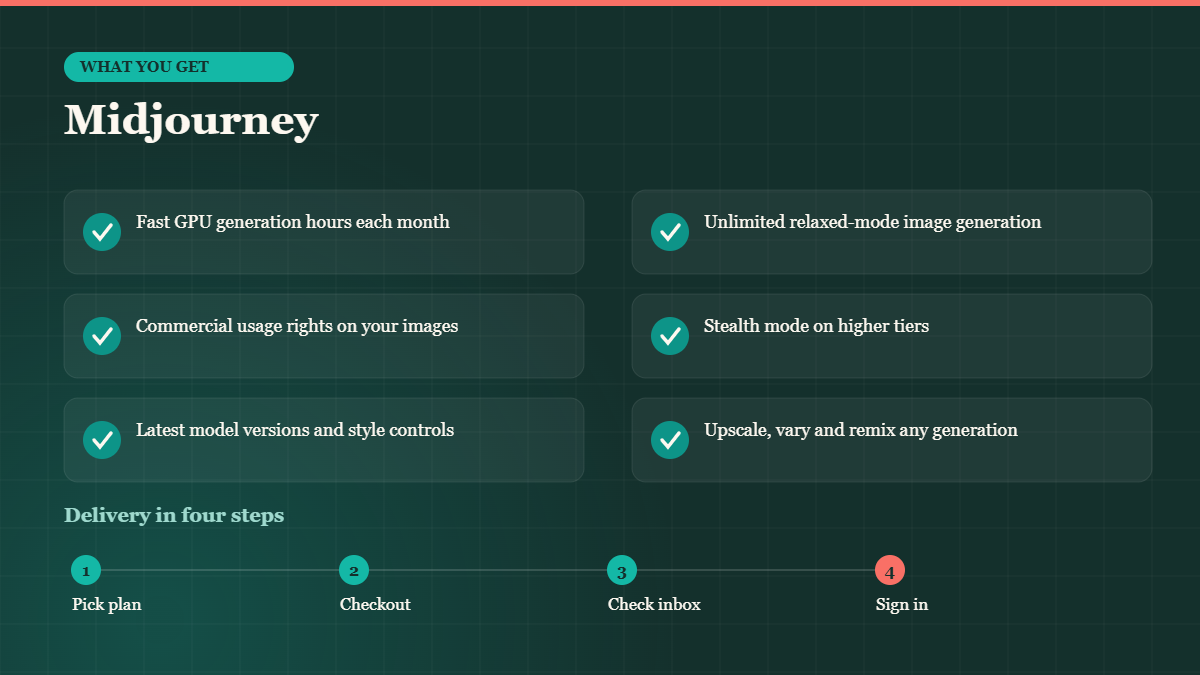Click the text 'Stealth mode on higher tiers'
This screenshot has height=675, width=1200.
click(817, 326)
